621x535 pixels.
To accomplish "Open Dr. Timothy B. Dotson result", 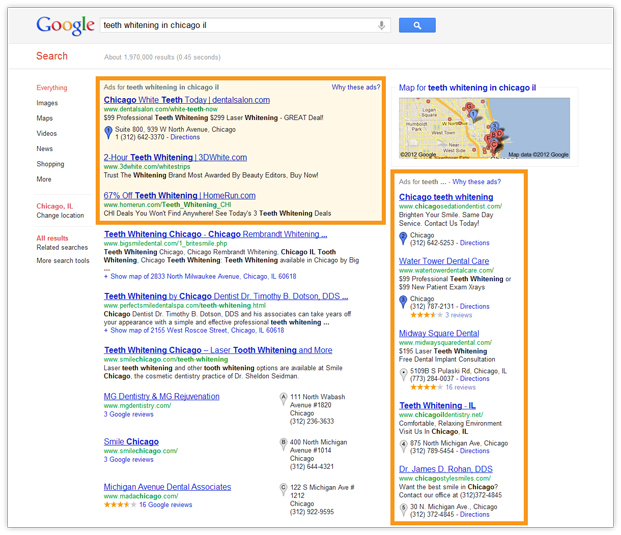I will pyautogui.click(x=226, y=296).
